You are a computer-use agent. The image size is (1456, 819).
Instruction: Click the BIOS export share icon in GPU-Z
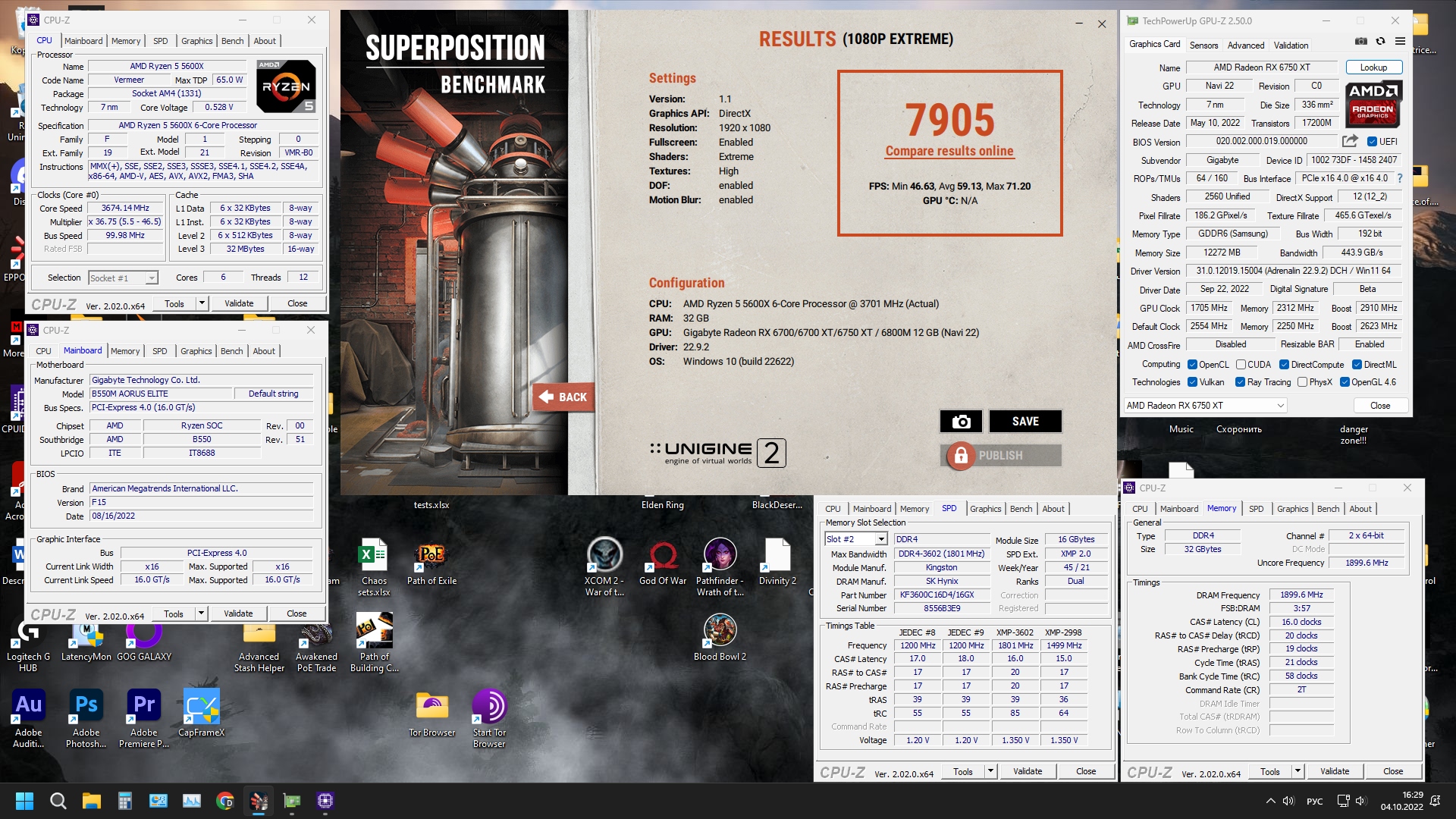coord(1350,141)
